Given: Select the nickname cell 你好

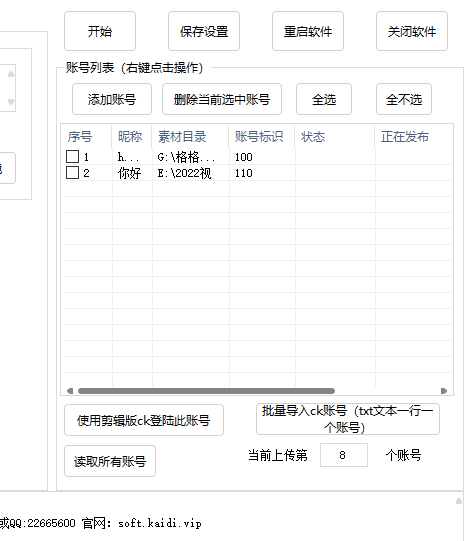Looking at the screenshot, I should point(130,173).
